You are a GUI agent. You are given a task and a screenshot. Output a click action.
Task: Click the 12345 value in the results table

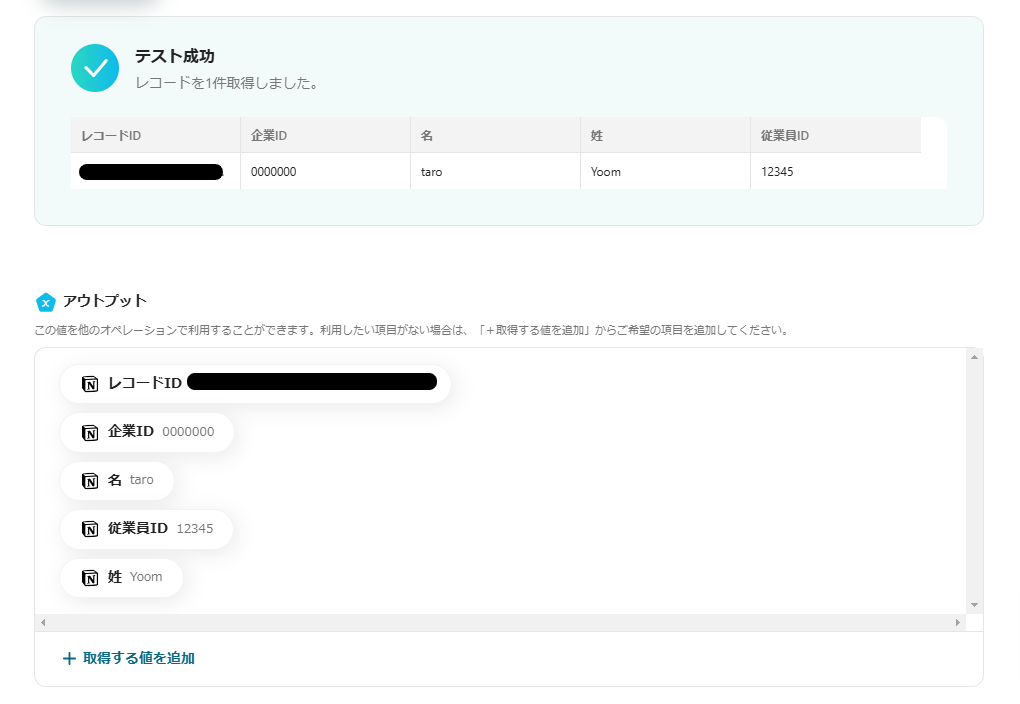778,171
